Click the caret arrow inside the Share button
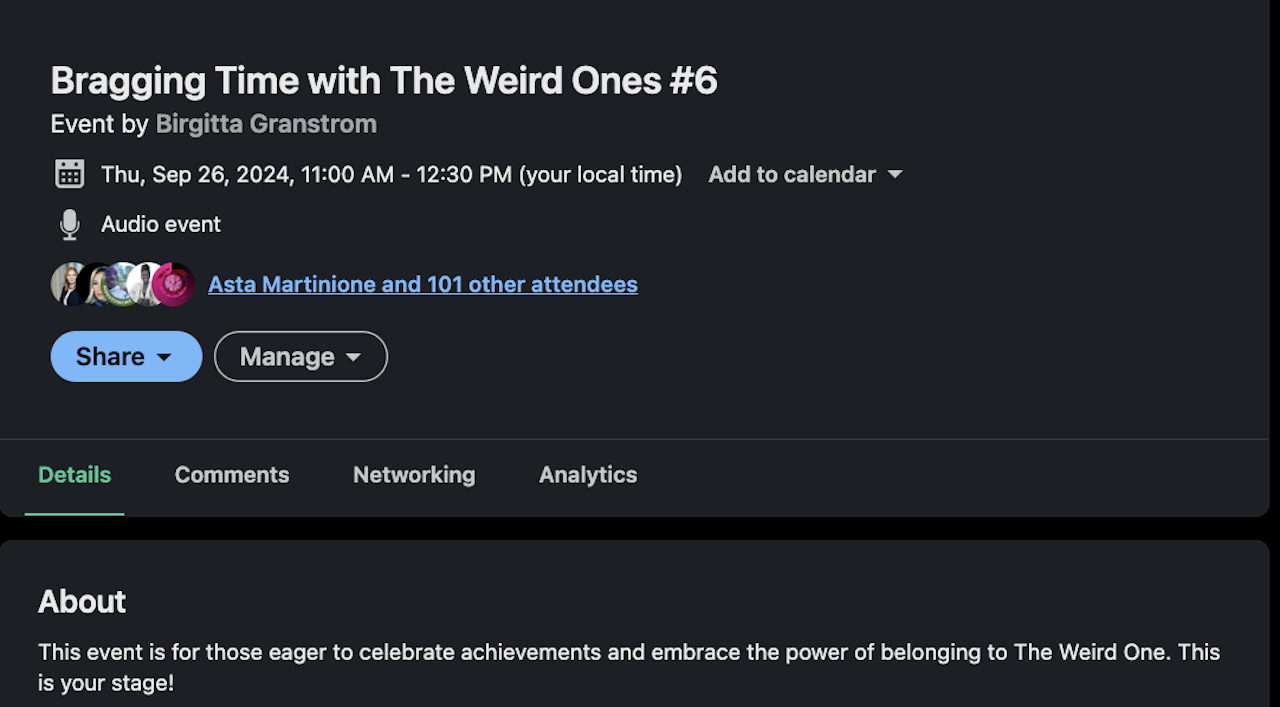 (x=165, y=357)
